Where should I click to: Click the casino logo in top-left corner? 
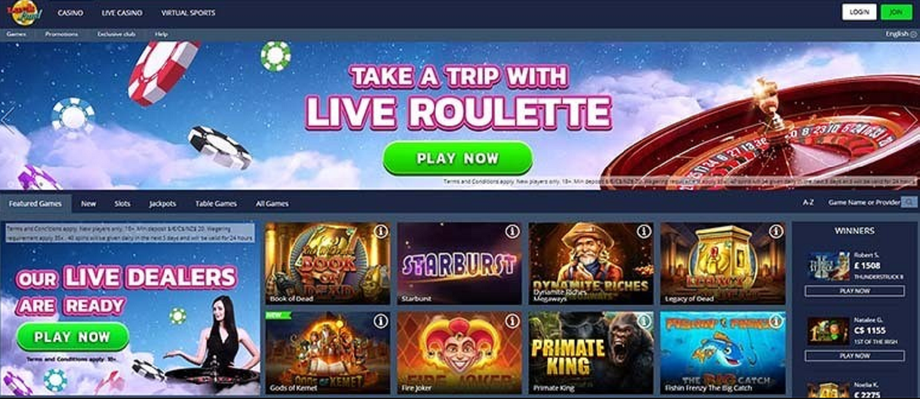22,12
